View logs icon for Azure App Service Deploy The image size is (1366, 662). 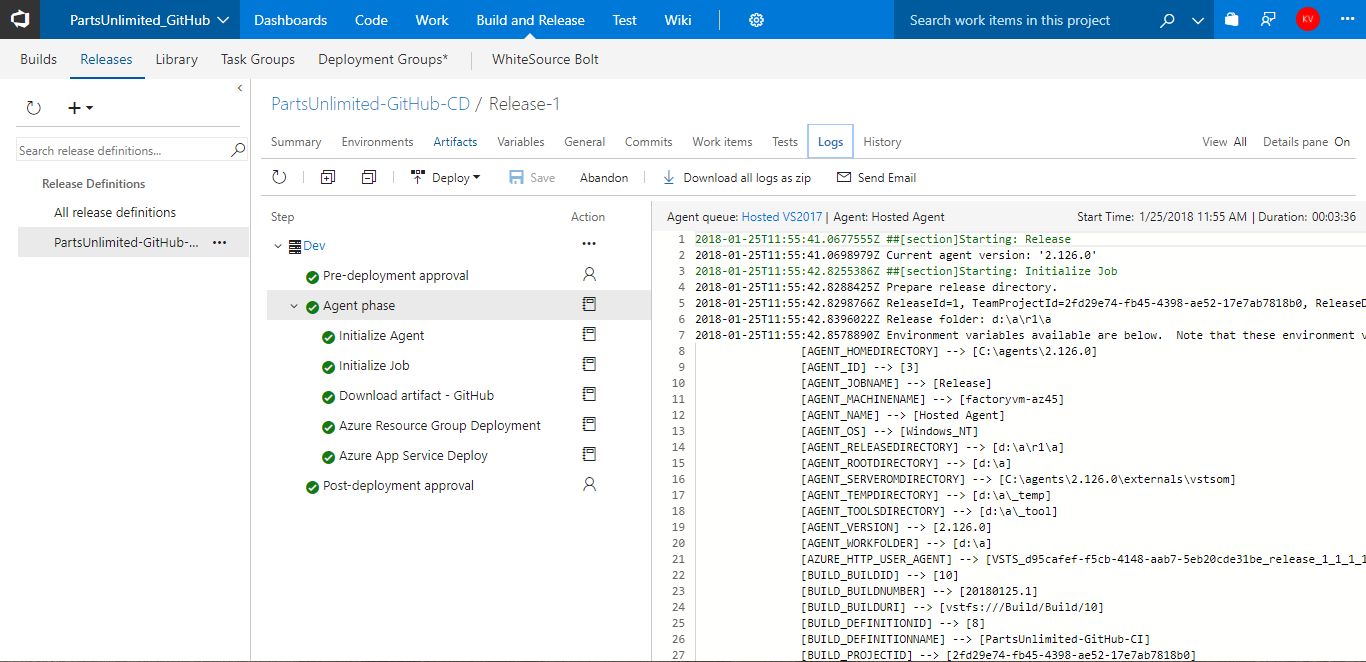pyautogui.click(x=589, y=454)
